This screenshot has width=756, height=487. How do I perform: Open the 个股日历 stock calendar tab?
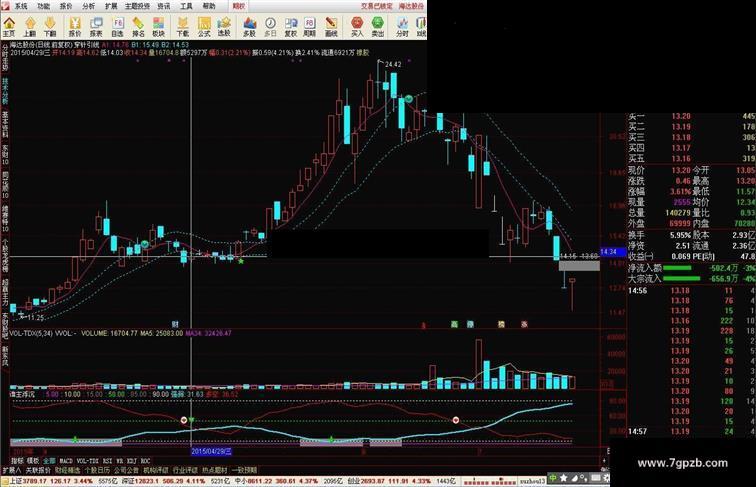pyautogui.click(x=97, y=470)
